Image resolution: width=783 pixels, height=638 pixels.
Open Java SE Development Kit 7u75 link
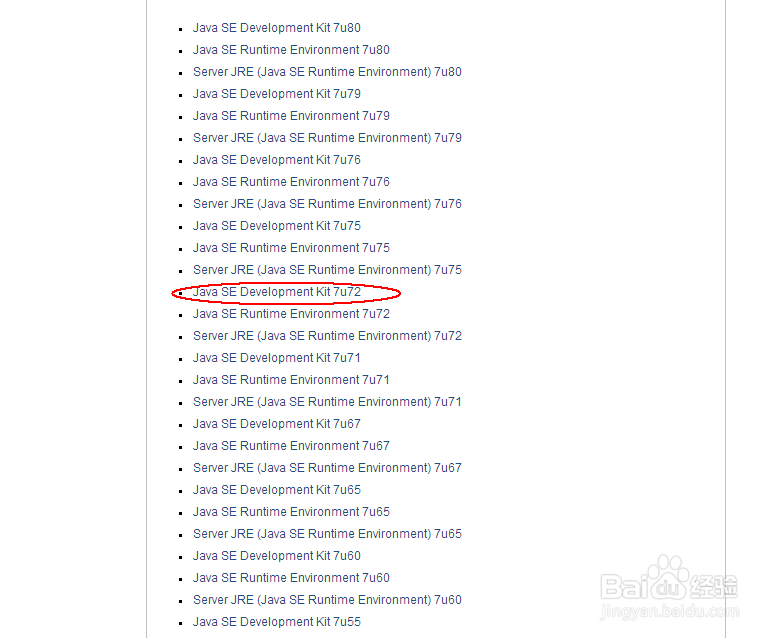click(277, 226)
